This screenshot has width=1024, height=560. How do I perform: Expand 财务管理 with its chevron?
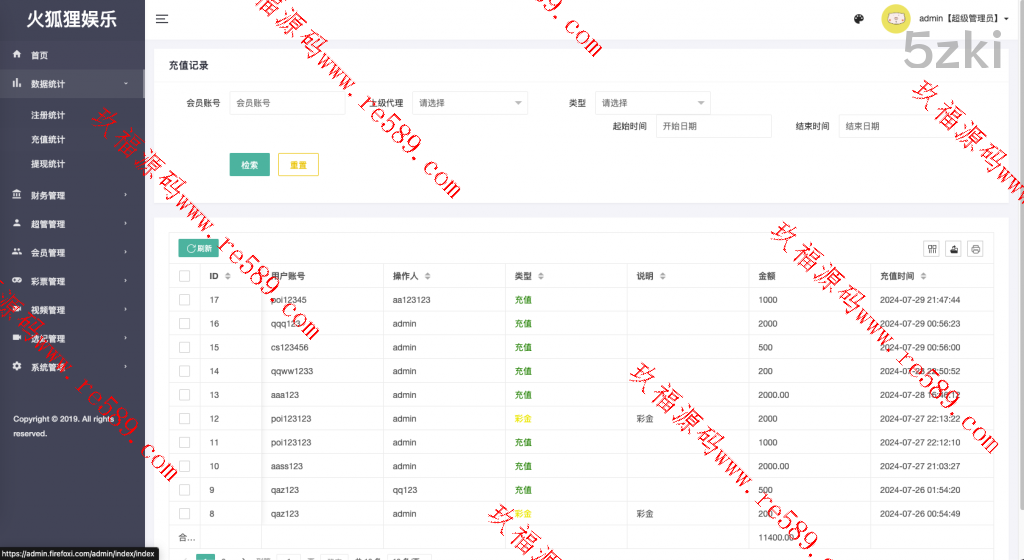(x=125, y=194)
